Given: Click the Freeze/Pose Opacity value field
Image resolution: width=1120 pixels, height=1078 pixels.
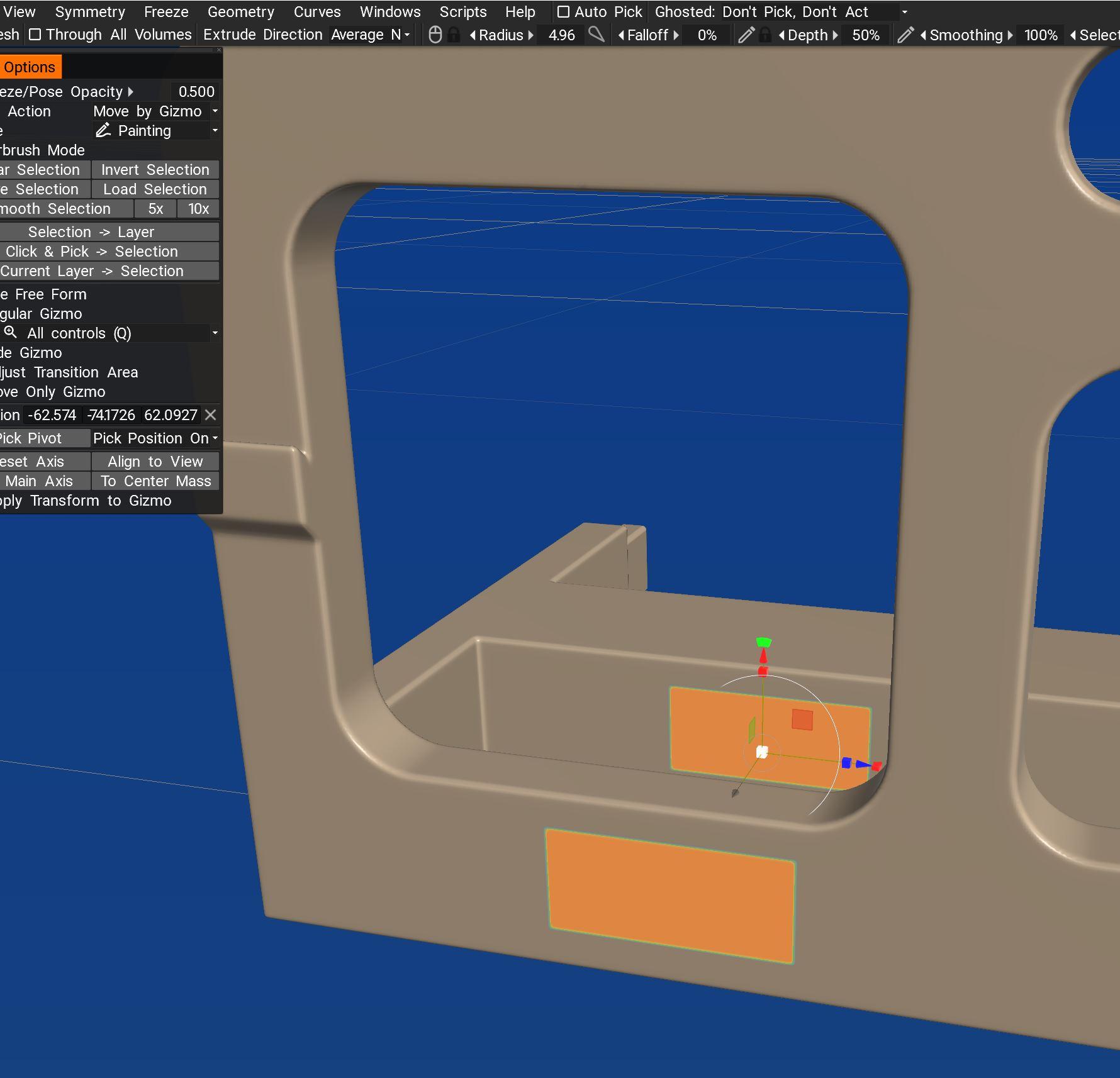Looking at the screenshot, I should [196, 92].
